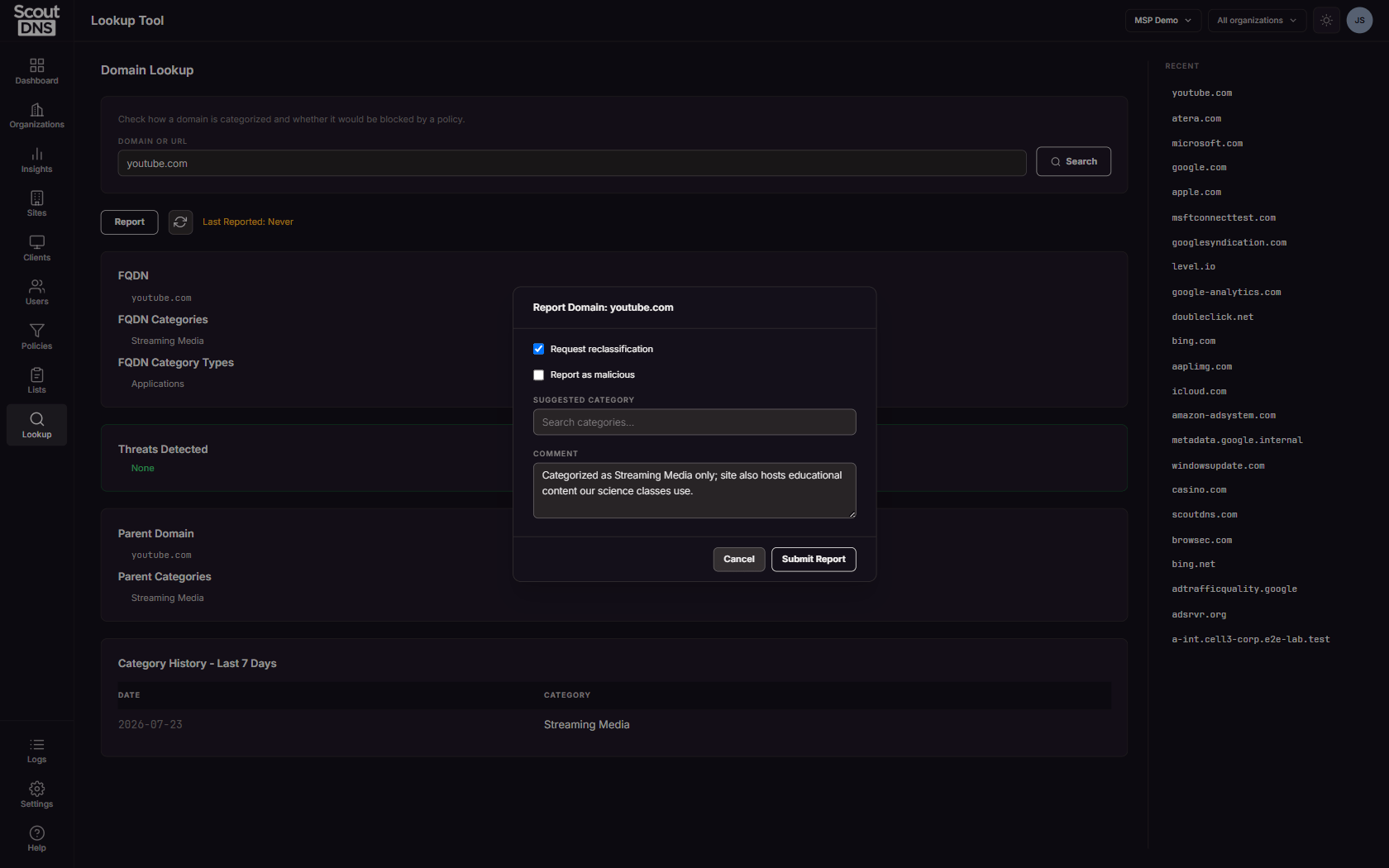This screenshot has width=1389, height=868.
Task: Select recent lookup googlesyndication.com
Action: [x=1229, y=243]
